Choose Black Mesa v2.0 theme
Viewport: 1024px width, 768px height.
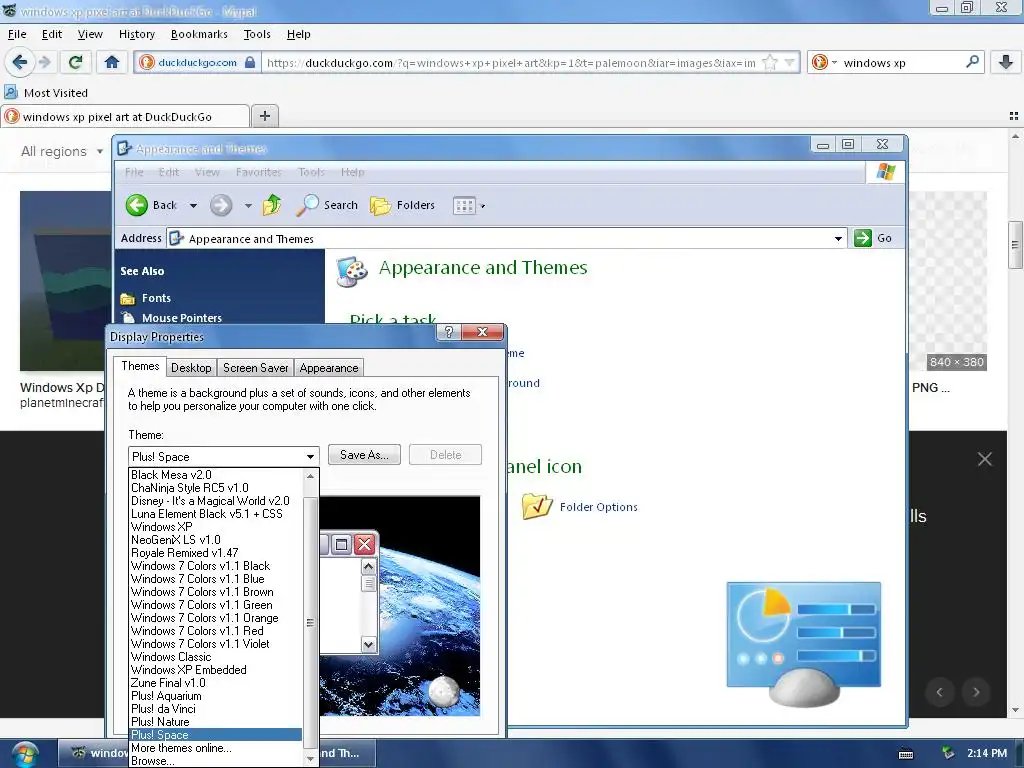(x=216, y=475)
